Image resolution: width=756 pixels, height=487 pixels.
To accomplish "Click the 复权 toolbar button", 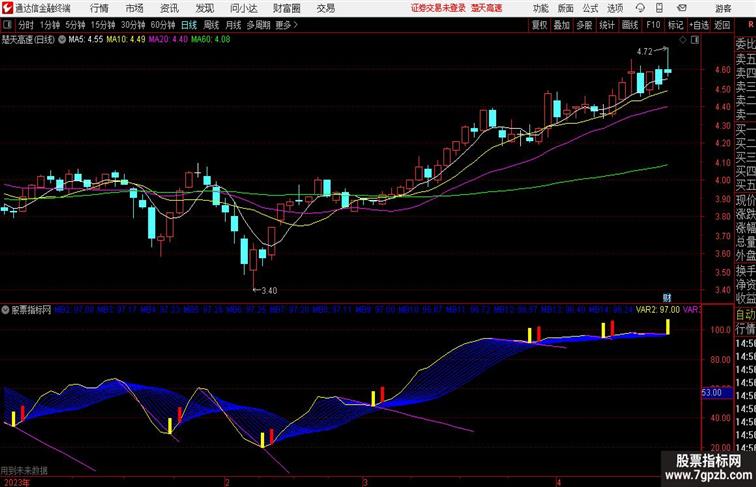I will click(539, 25).
